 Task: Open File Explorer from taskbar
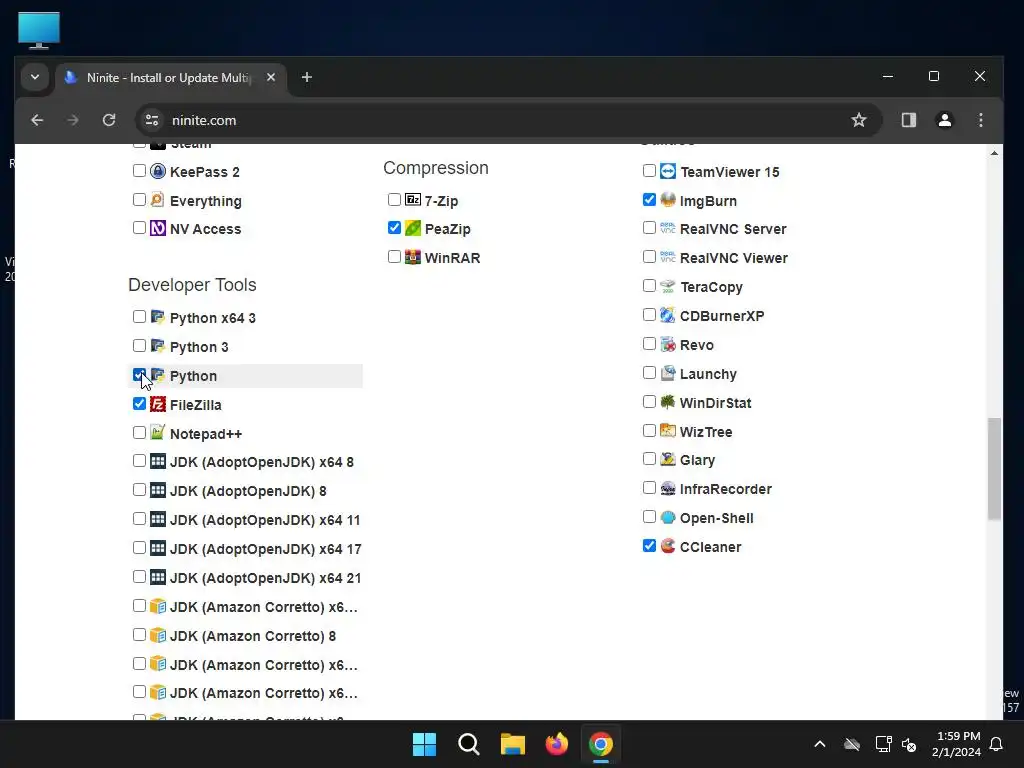click(x=513, y=744)
